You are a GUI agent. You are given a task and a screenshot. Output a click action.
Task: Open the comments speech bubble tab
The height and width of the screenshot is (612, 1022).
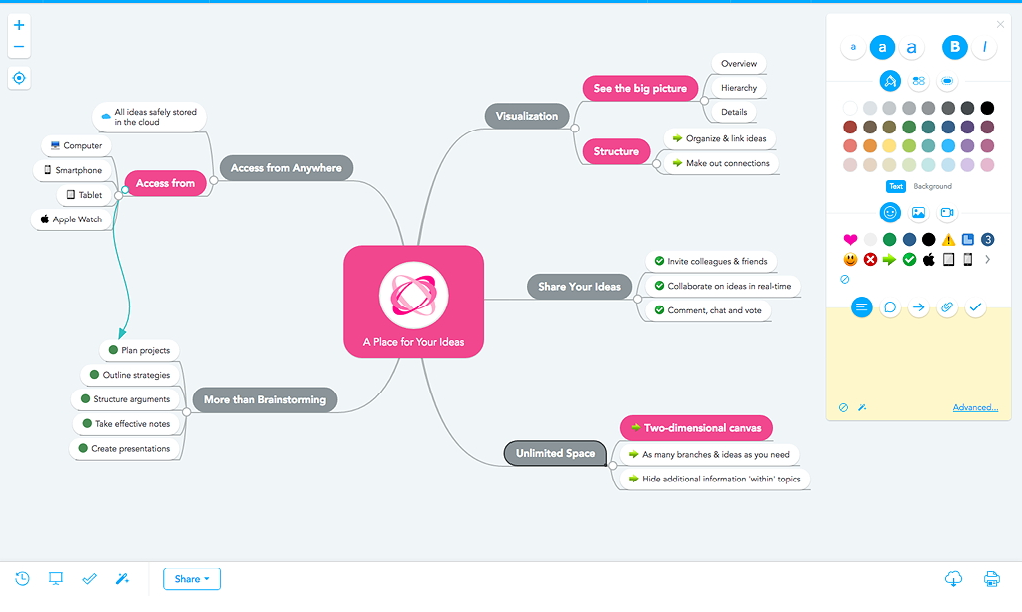pyautogui.click(x=890, y=307)
